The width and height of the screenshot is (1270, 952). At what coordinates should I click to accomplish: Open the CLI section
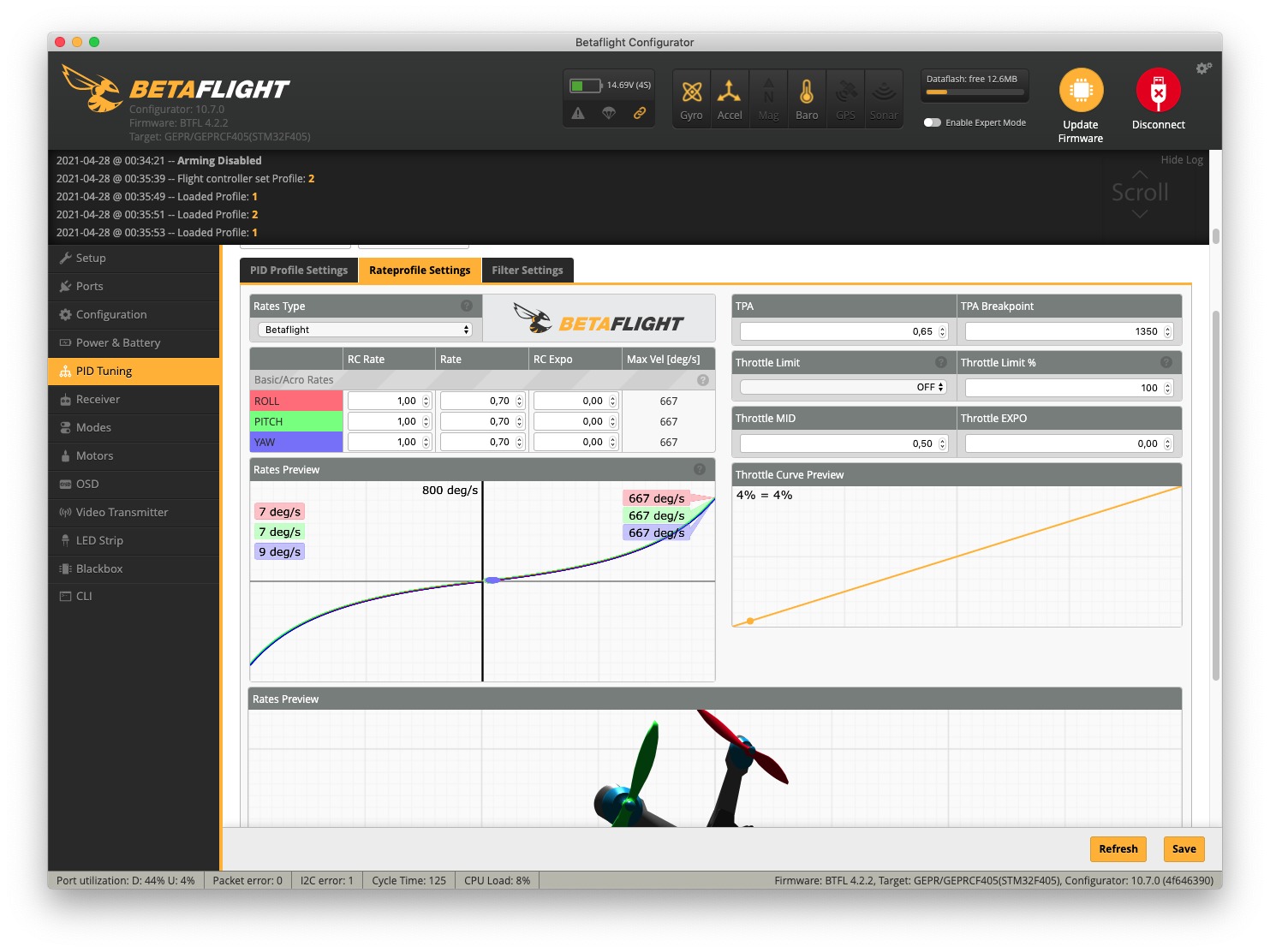pos(134,596)
